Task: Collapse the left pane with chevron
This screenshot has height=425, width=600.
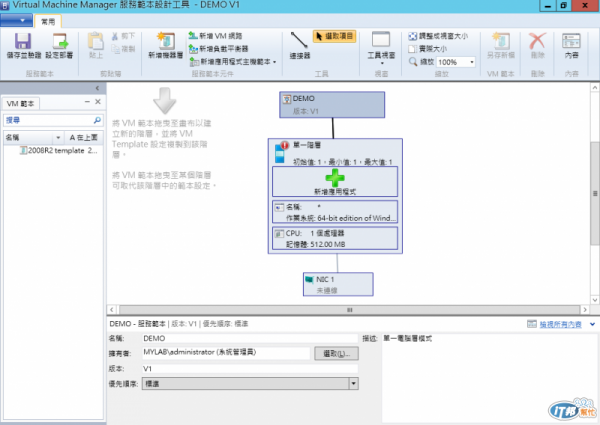Action: [x=97, y=88]
